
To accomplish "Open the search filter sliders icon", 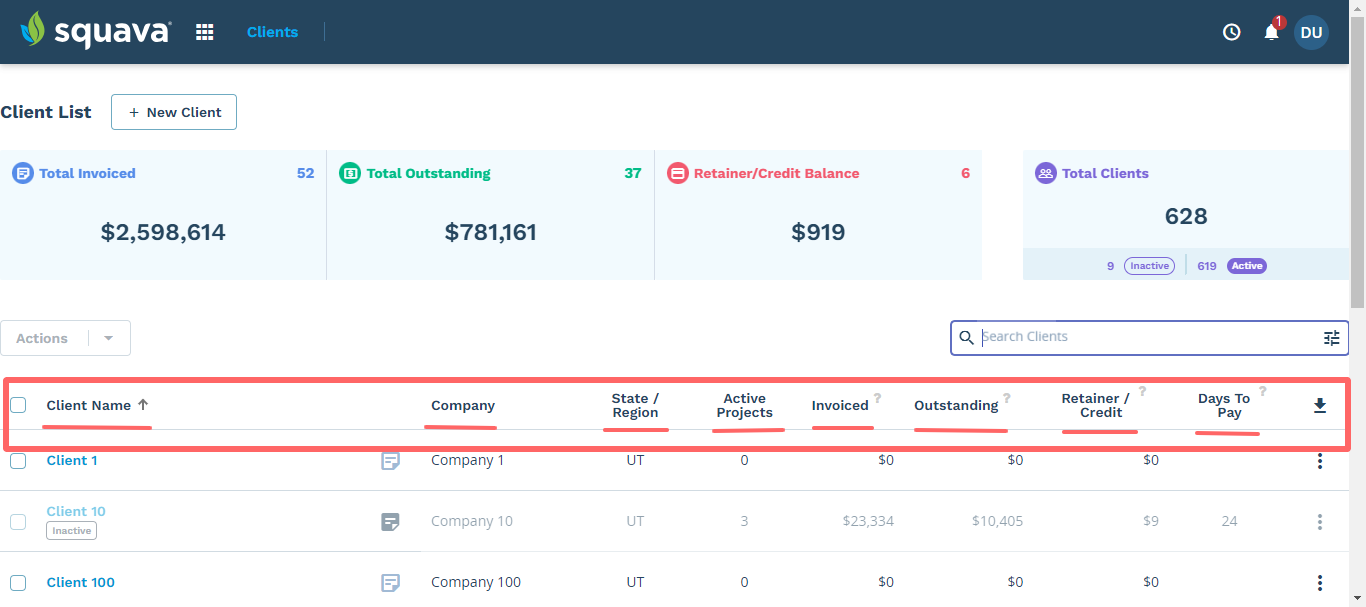I will [1331, 338].
